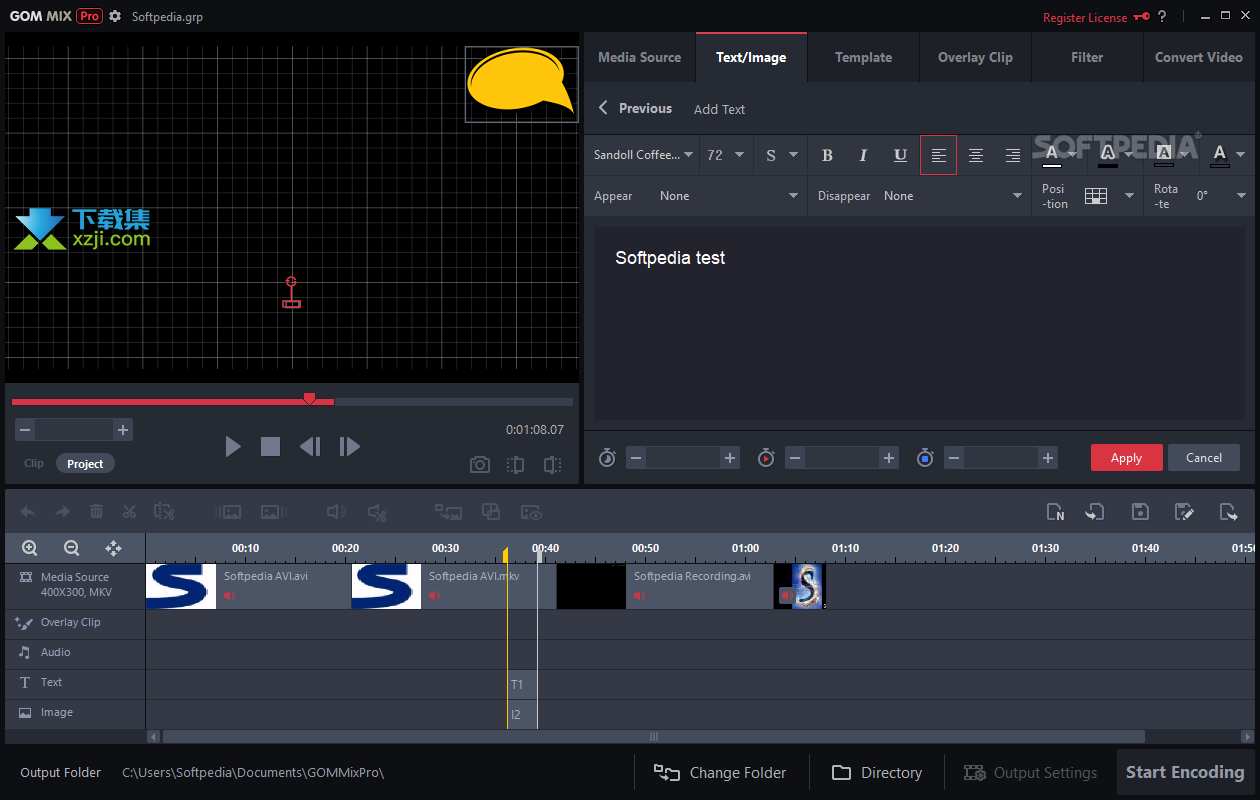This screenshot has width=1260, height=800.
Task: Click the open project icon
Action: 1095,512
